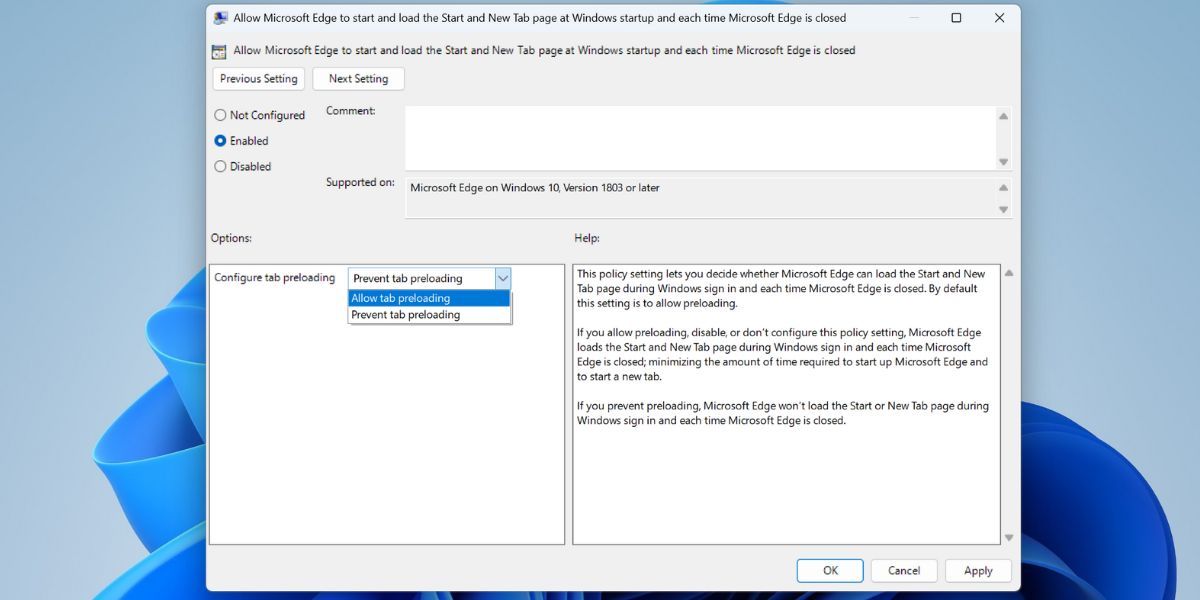Click the policy icon beside the setting description
1200x600 pixels.
220,50
